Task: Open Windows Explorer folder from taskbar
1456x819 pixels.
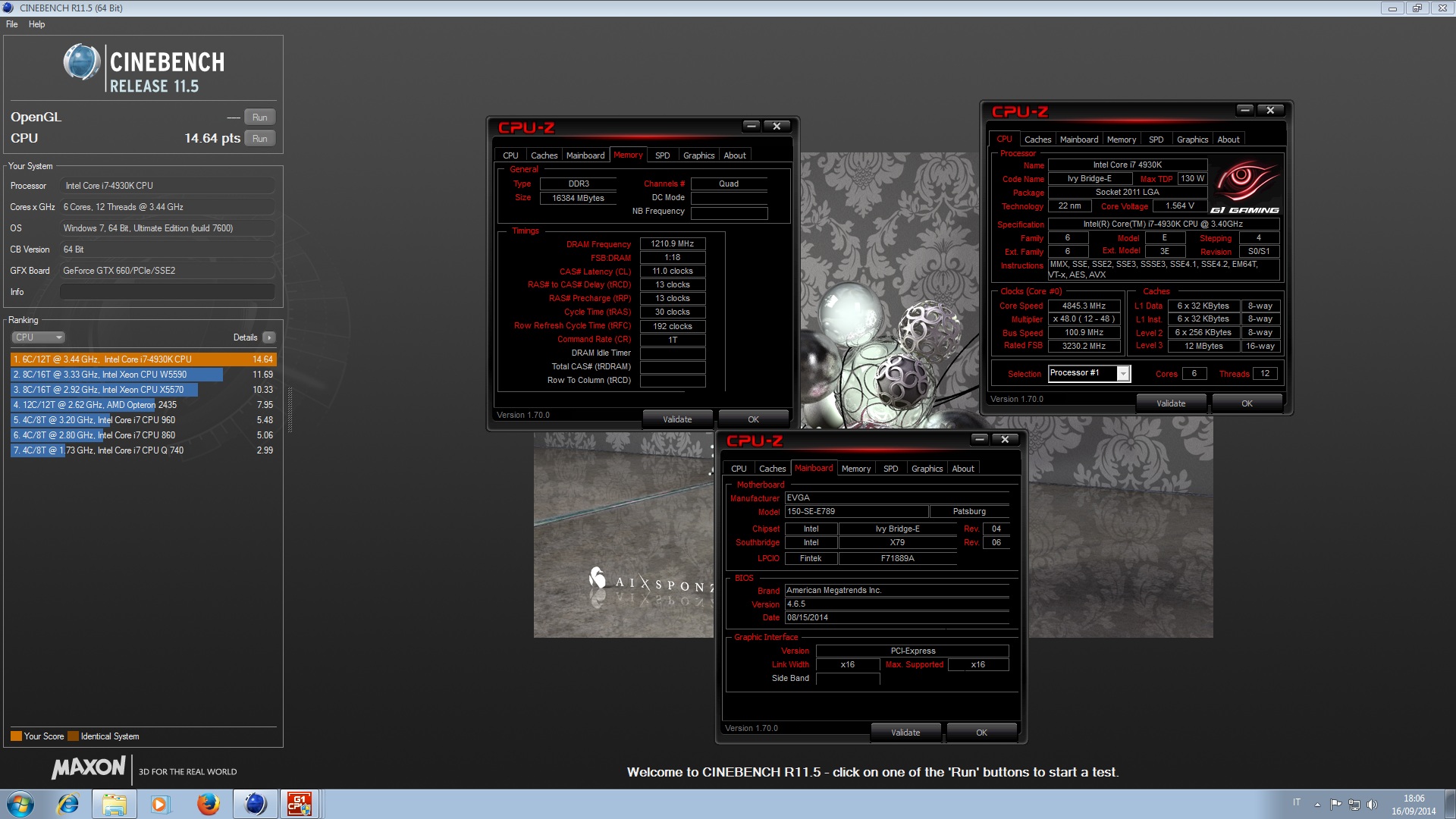Action: 115,804
